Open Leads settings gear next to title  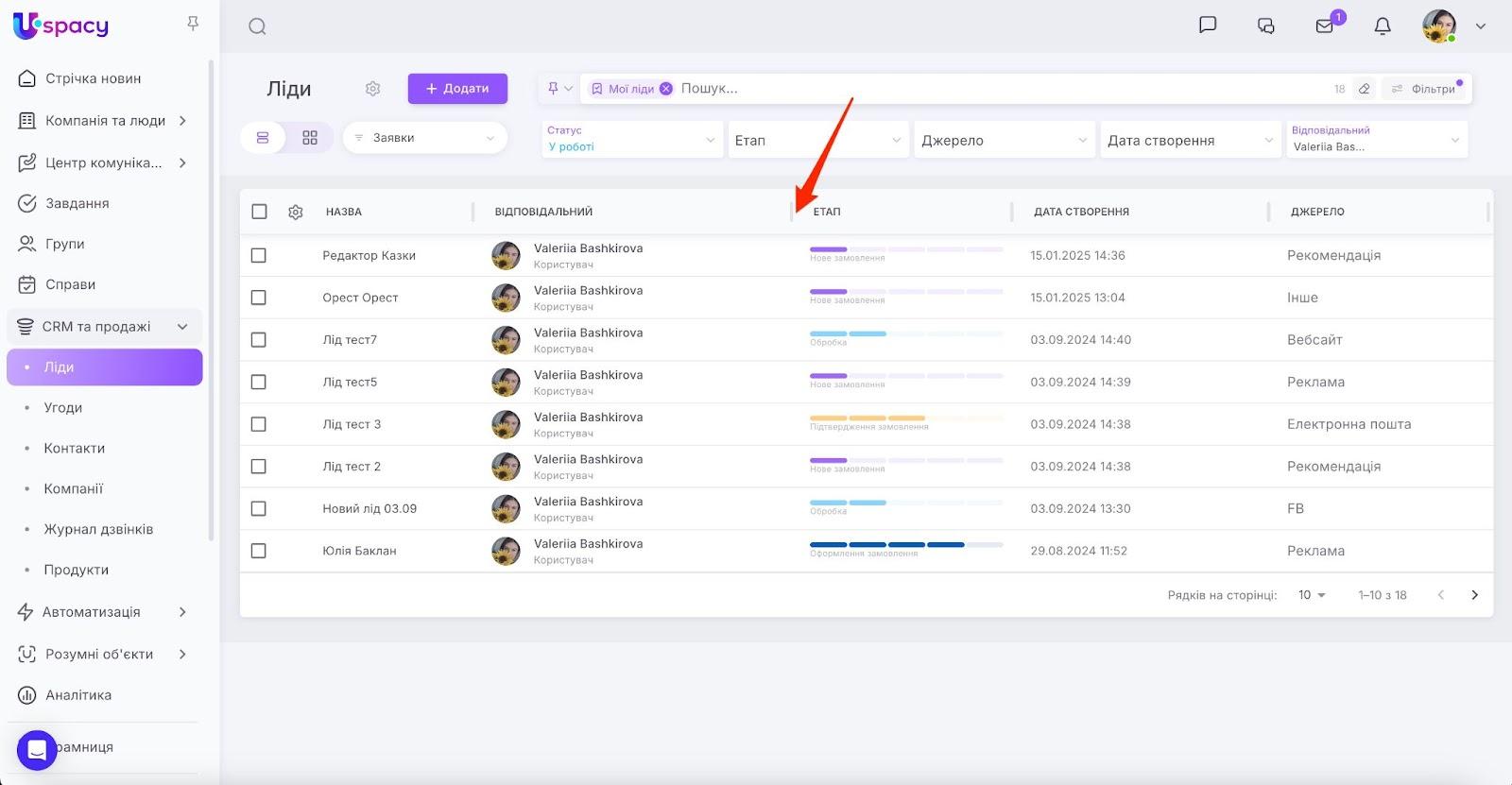click(372, 89)
